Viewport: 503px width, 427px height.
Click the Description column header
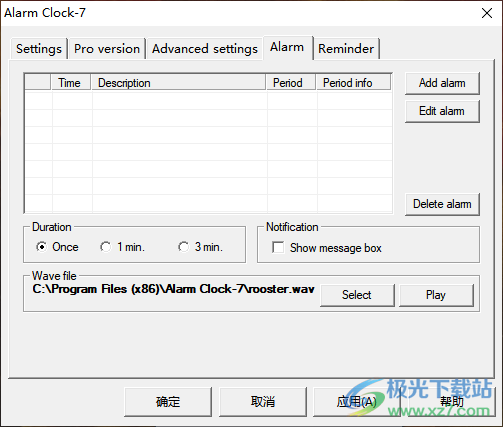click(x=178, y=83)
